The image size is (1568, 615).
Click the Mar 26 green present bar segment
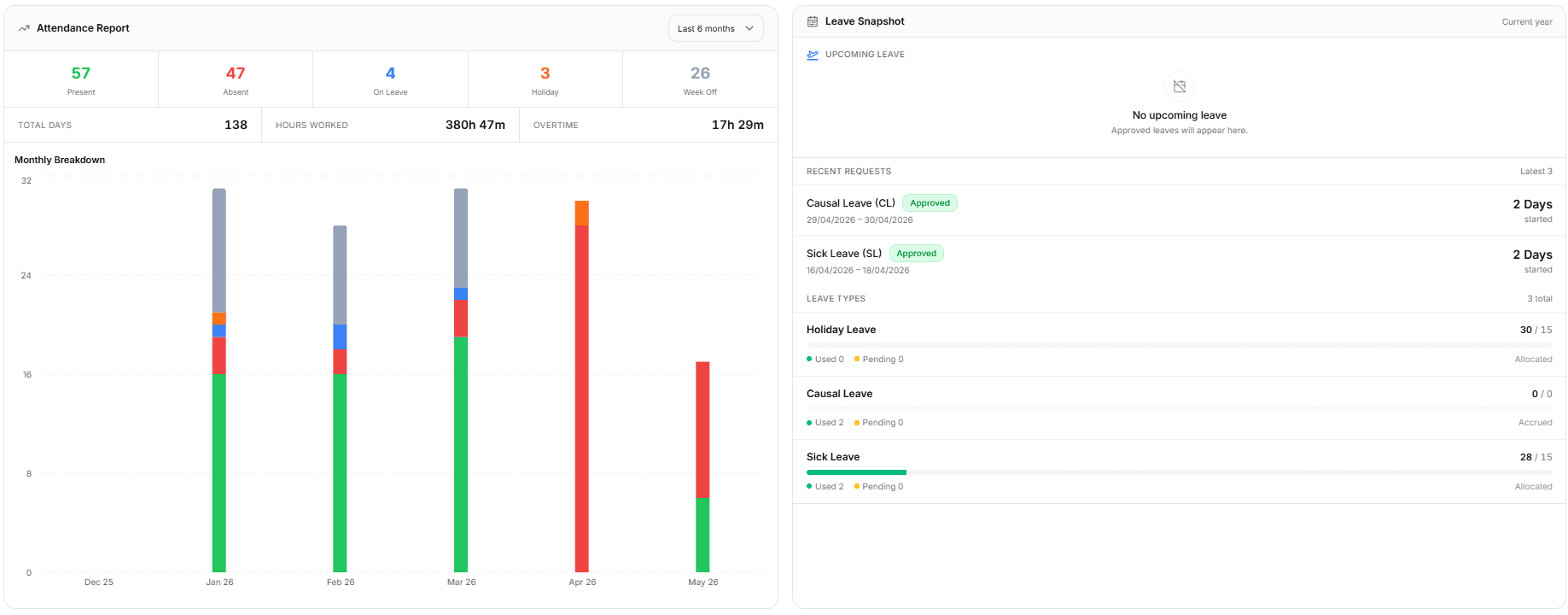461,454
